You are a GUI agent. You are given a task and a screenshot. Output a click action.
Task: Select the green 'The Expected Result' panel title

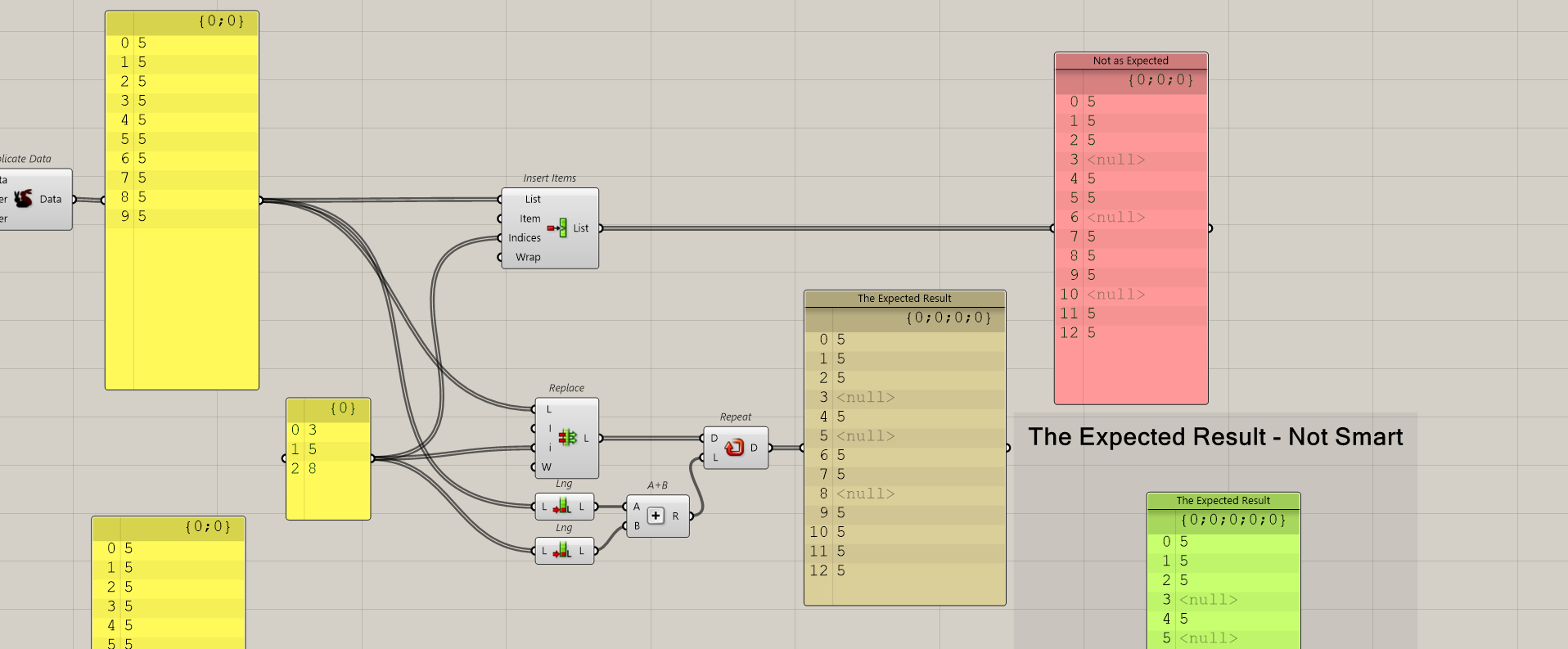(1223, 501)
